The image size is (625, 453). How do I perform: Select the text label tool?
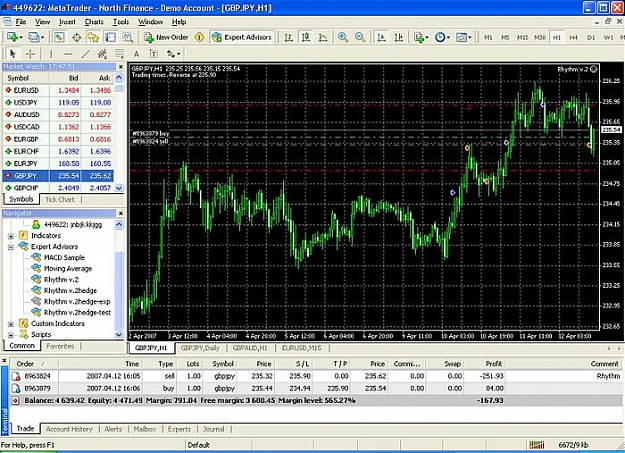click(153, 54)
